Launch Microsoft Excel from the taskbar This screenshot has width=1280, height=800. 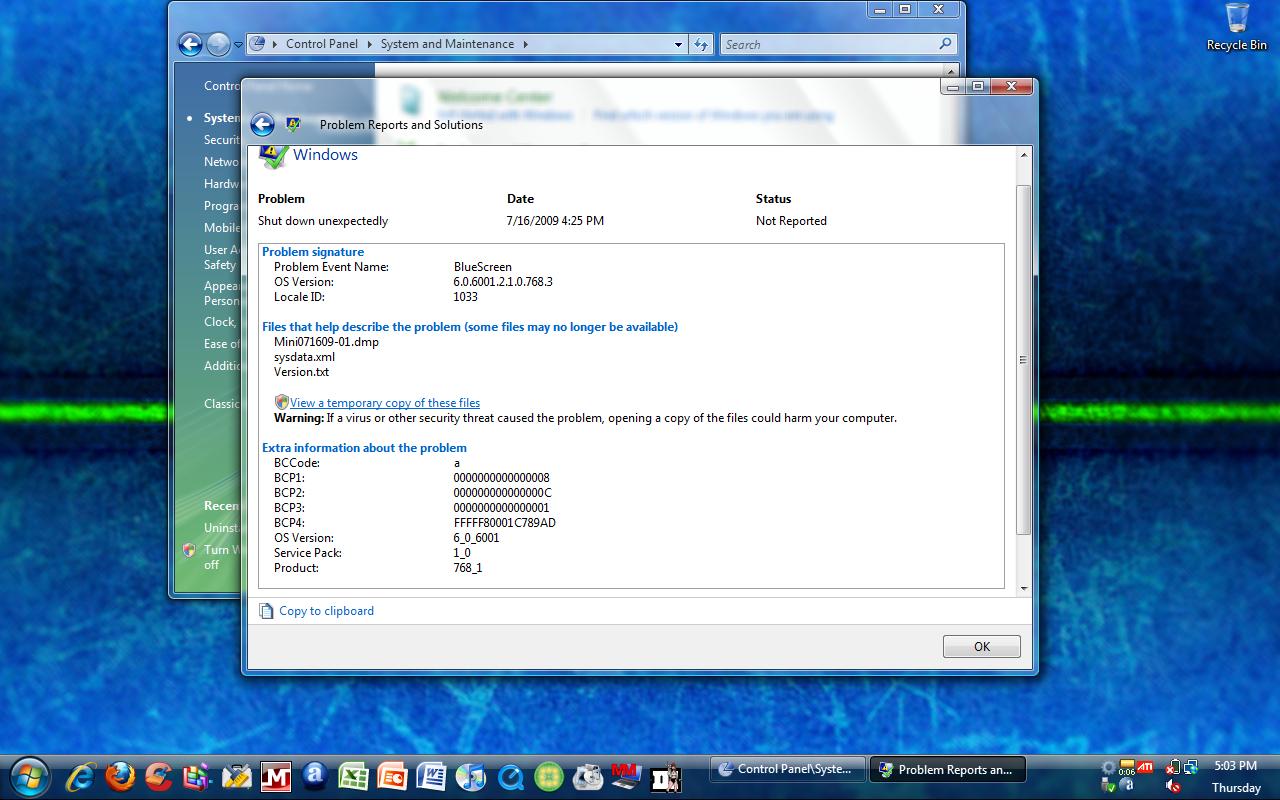(x=354, y=776)
